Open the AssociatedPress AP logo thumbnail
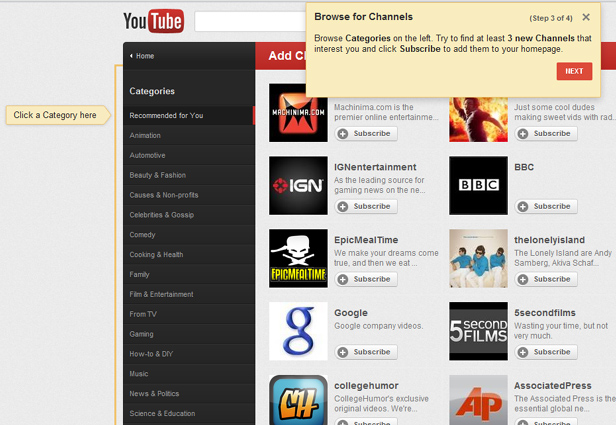The image size is (616, 425). pyautogui.click(x=478, y=400)
